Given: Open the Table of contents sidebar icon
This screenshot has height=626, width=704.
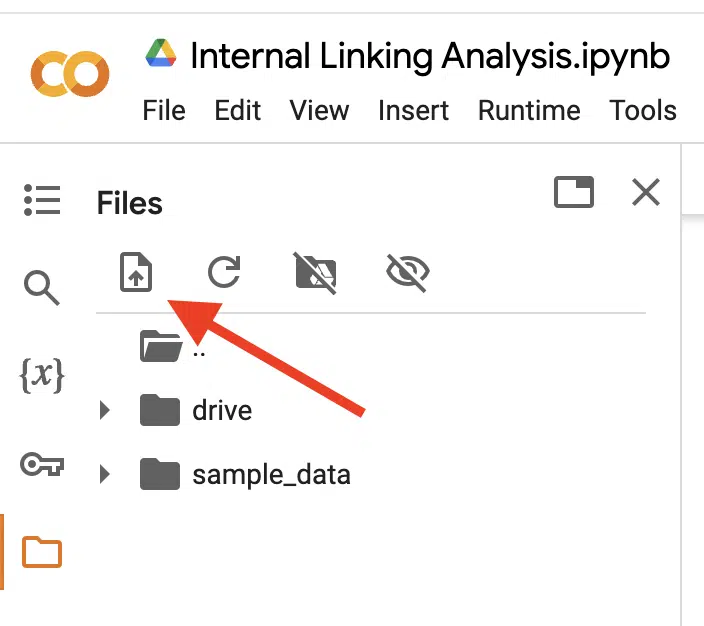Looking at the screenshot, I should (42, 200).
